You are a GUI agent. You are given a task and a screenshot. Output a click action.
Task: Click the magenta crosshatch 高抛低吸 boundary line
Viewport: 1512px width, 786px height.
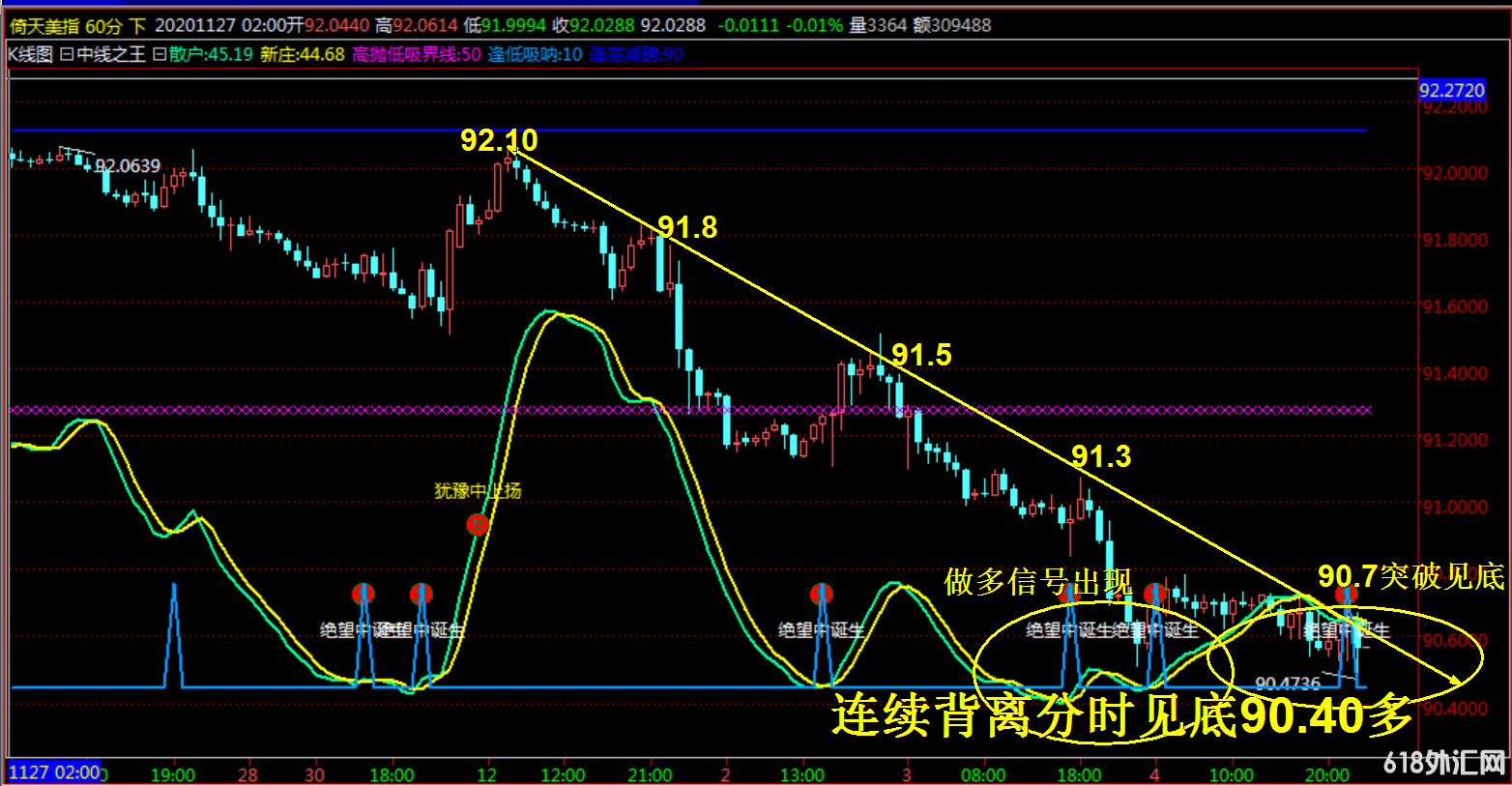pyautogui.click(x=677, y=410)
